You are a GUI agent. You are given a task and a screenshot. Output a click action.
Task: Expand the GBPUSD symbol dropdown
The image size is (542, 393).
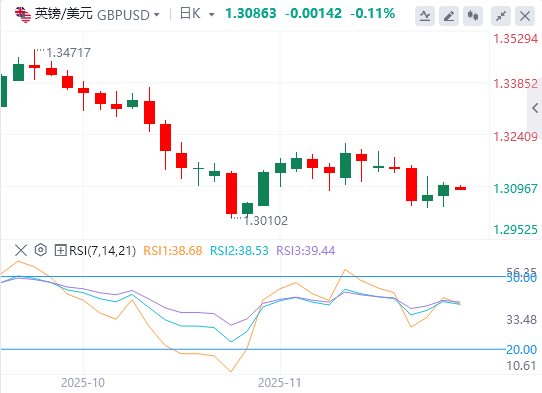tap(157, 15)
